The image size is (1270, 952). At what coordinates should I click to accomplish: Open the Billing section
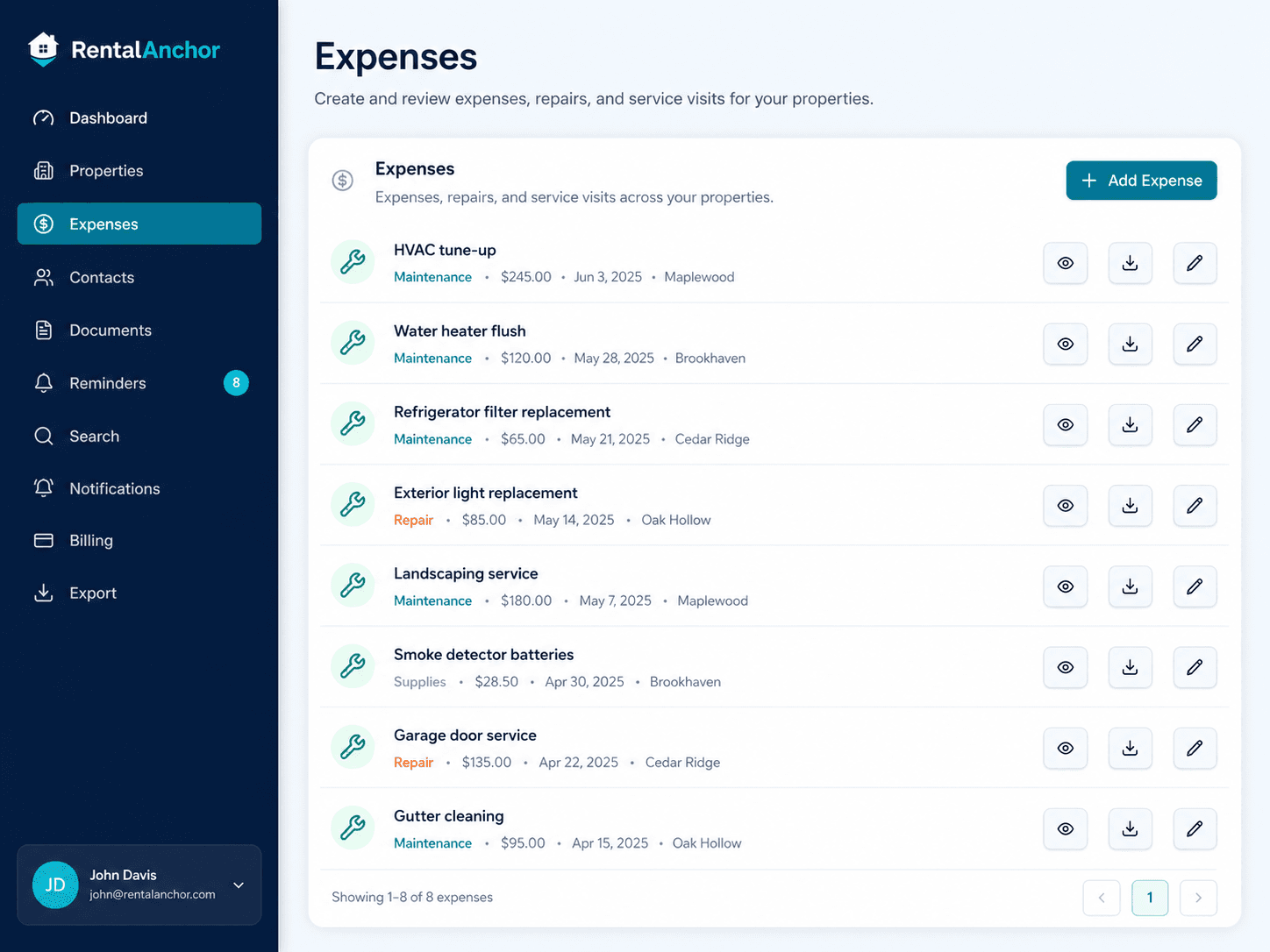point(139,540)
